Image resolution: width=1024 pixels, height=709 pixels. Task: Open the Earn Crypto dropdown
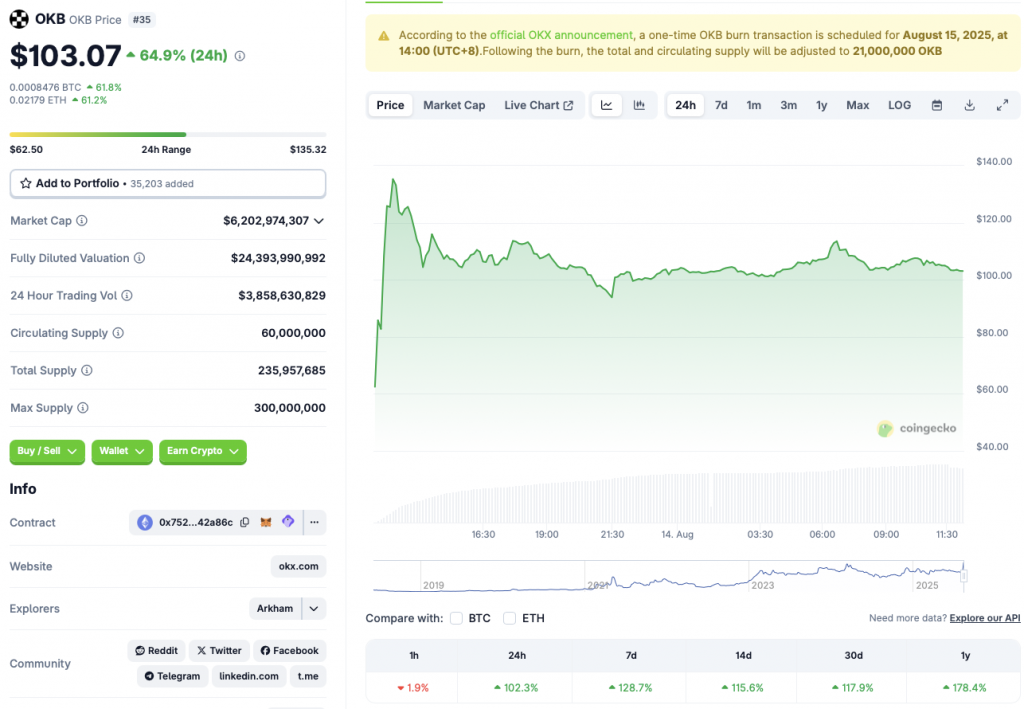click(x=202, y=451)
